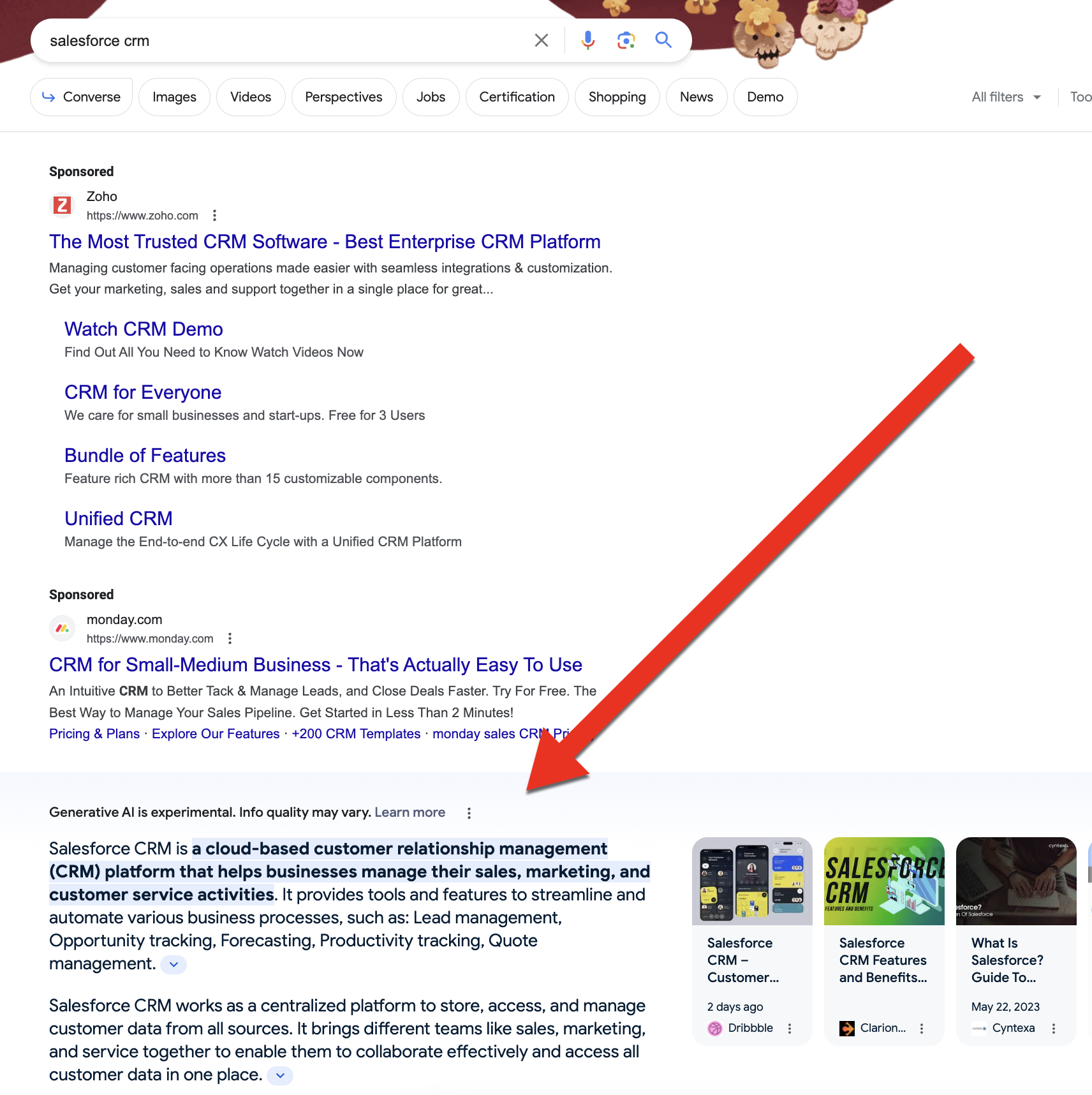Screen dimensions: 1092x1095
Task: Open the Dribbble Salesforce CRM card thumbnail
Action: coord(752,881)
